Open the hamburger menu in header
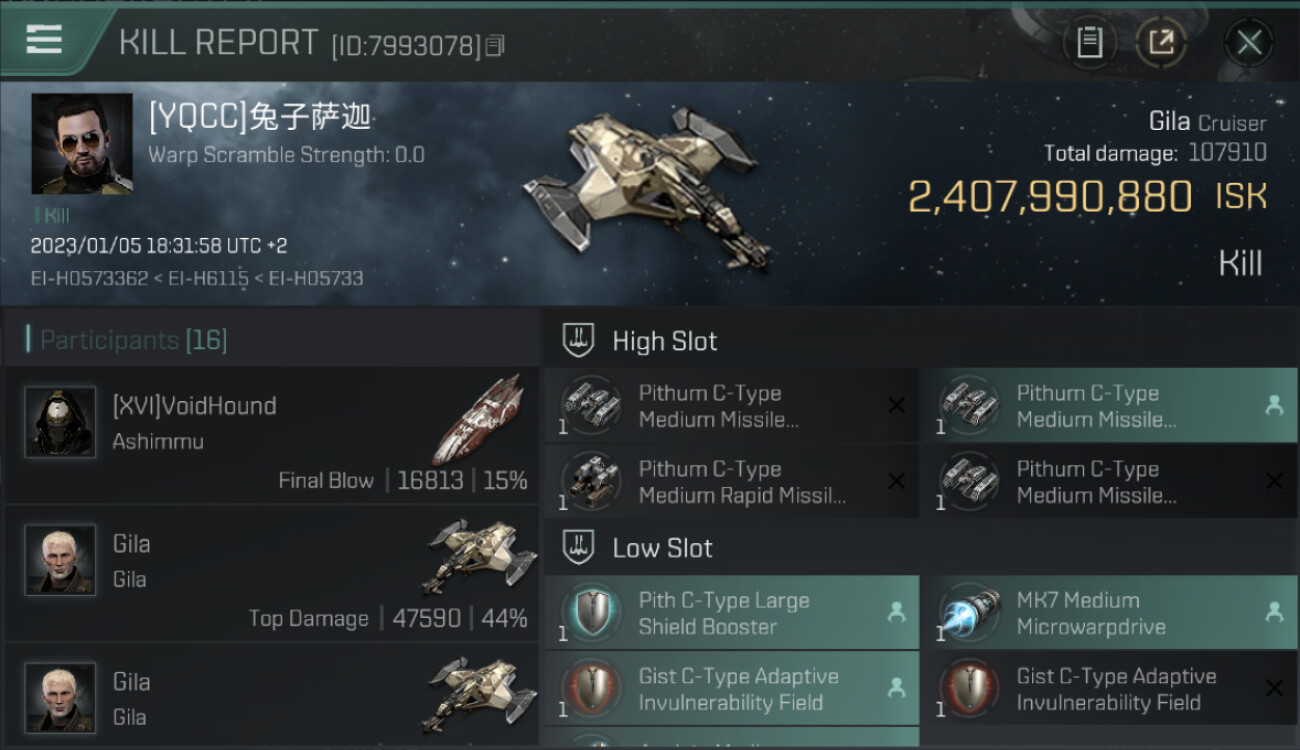Screen dimensions: 1300x750 pyautogui.click(x=44, y=40)
